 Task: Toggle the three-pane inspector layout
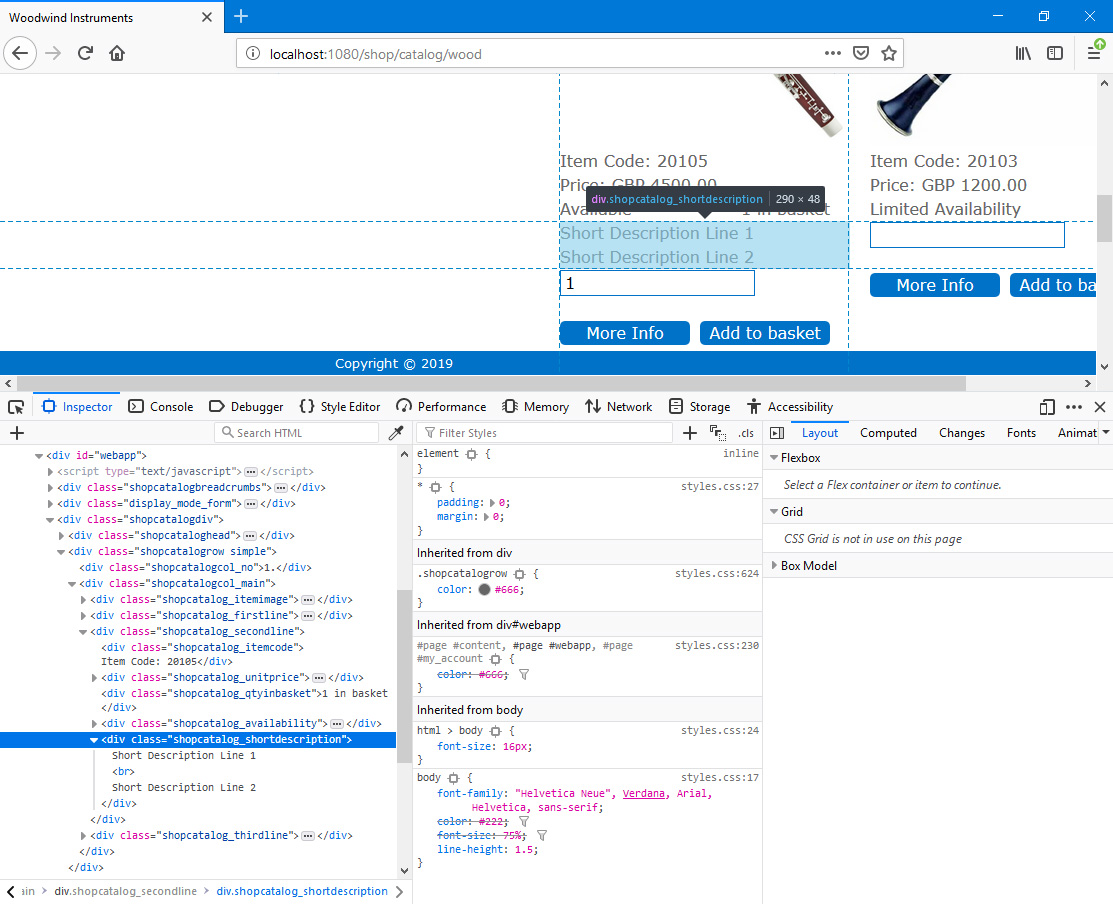777,433
